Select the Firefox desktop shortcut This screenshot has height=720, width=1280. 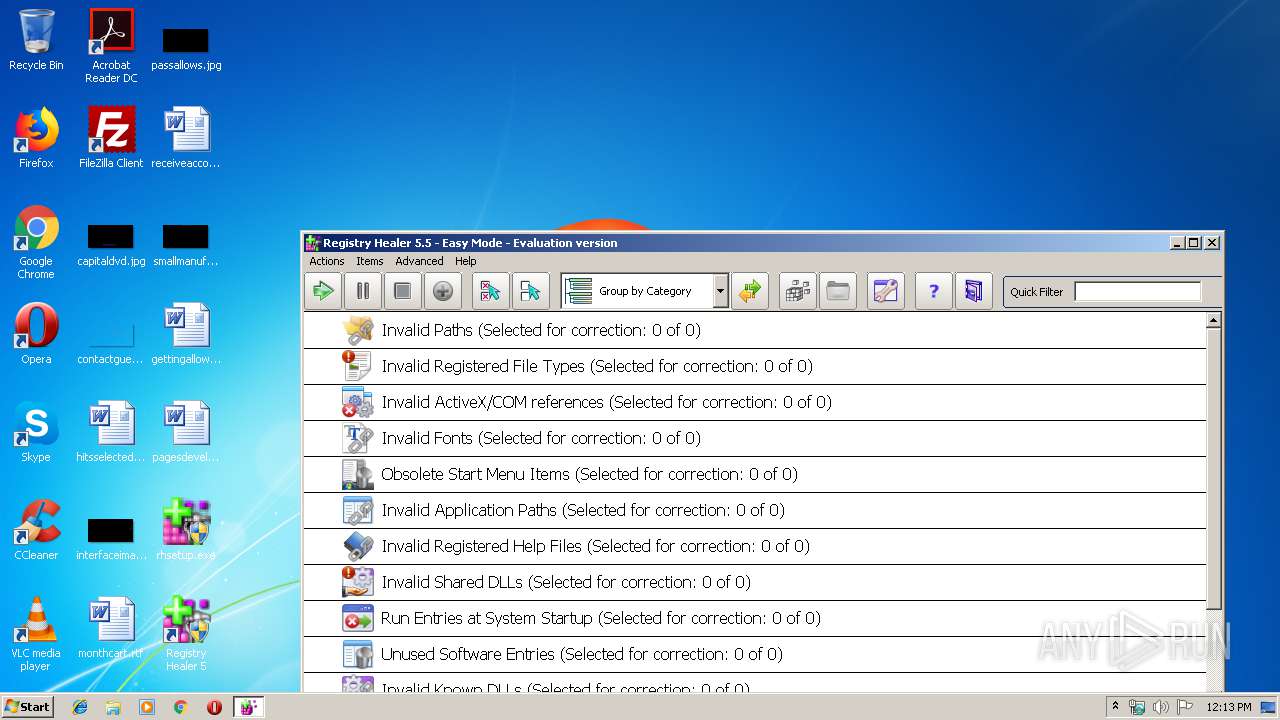(36, 138)
